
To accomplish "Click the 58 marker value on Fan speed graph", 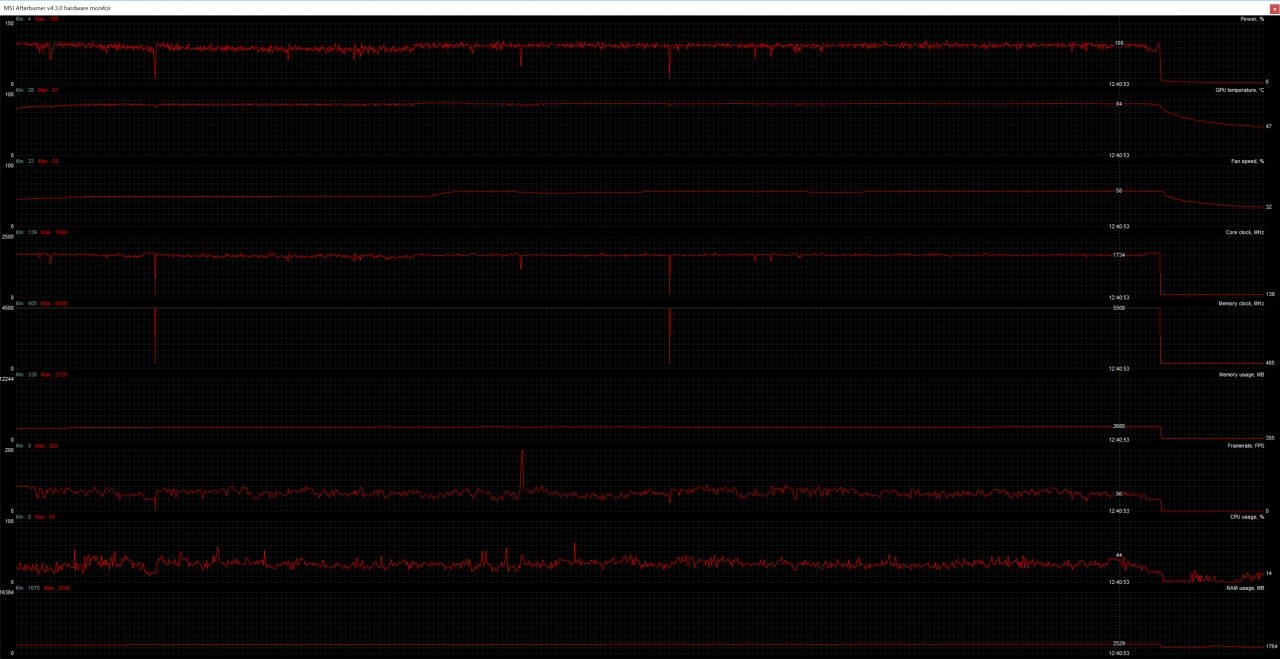I will point(1119,190).
